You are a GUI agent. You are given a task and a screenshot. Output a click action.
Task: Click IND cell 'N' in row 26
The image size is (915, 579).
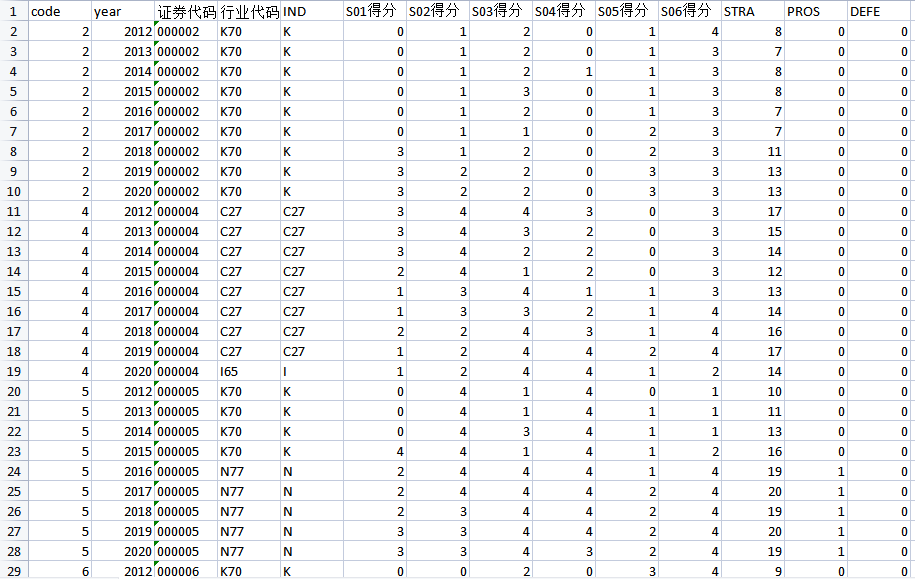312,511
